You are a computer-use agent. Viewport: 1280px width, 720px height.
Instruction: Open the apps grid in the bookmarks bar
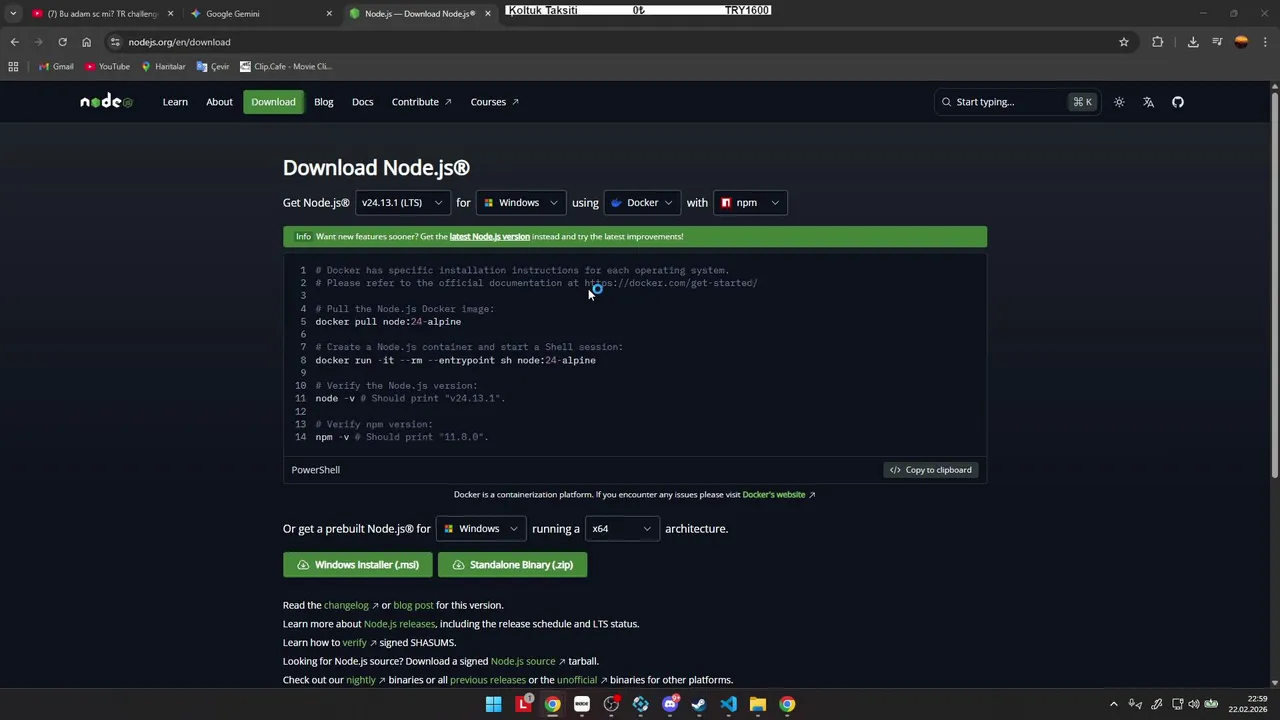(x=13, y=67)
